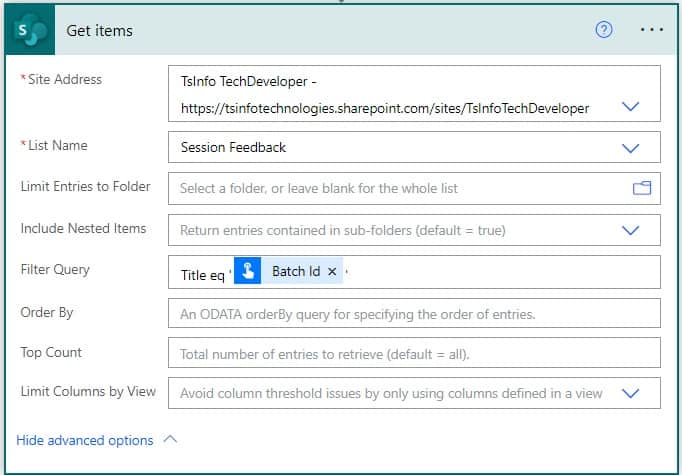682x475 pixels.
Task: Expand the Site Address dropdown arrow
Action: [630, 106]
